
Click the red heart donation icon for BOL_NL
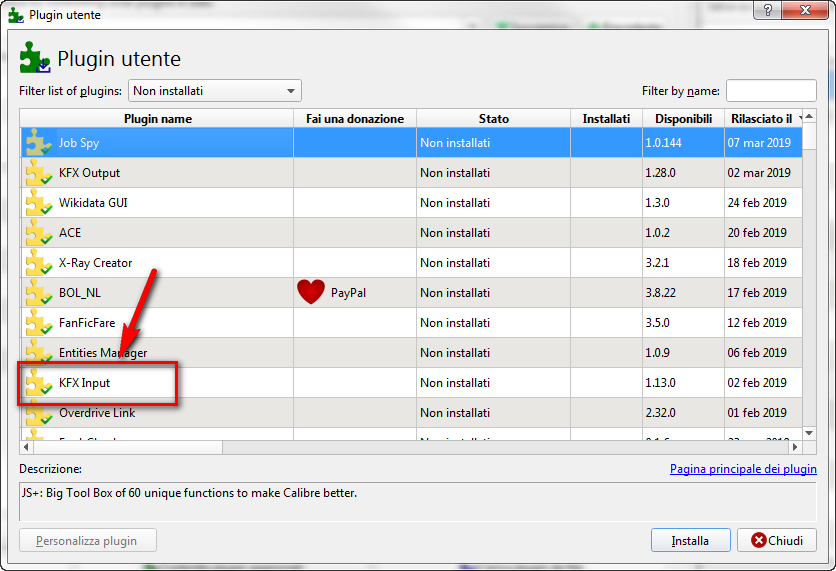(311, 292)
